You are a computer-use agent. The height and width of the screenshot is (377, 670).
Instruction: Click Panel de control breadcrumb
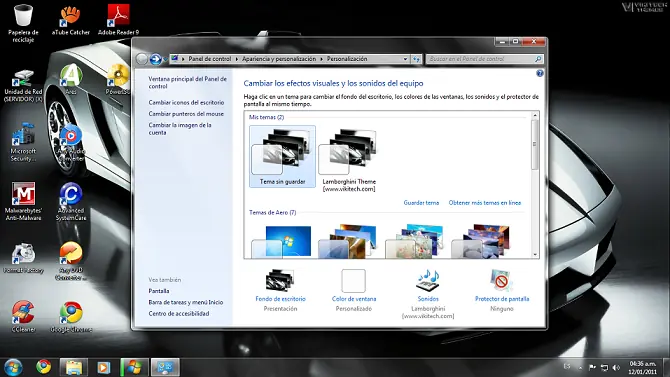point(209,59)
